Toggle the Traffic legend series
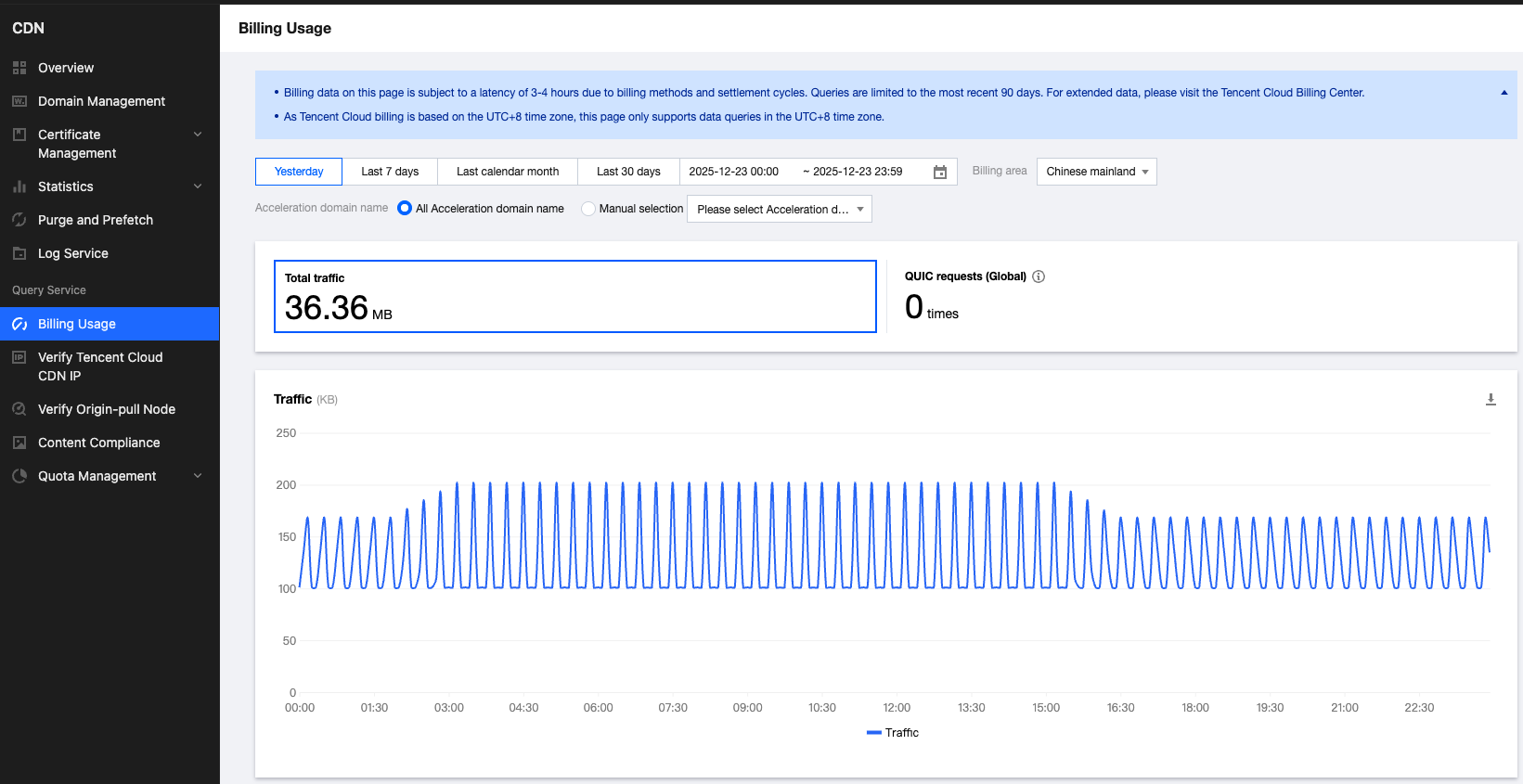 coord(892,733)
